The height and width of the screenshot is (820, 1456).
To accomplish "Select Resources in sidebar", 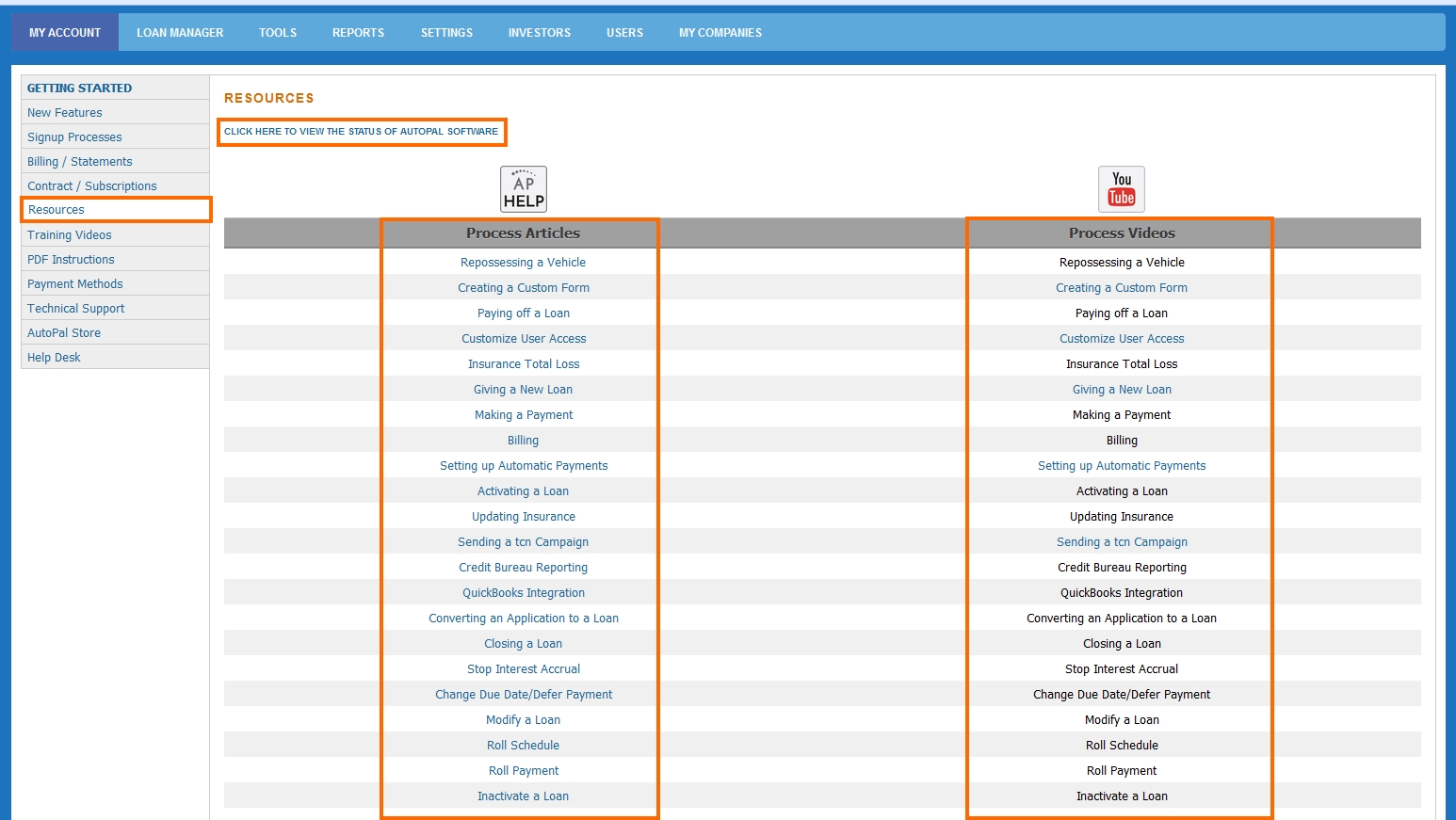I will pos(57,210).
